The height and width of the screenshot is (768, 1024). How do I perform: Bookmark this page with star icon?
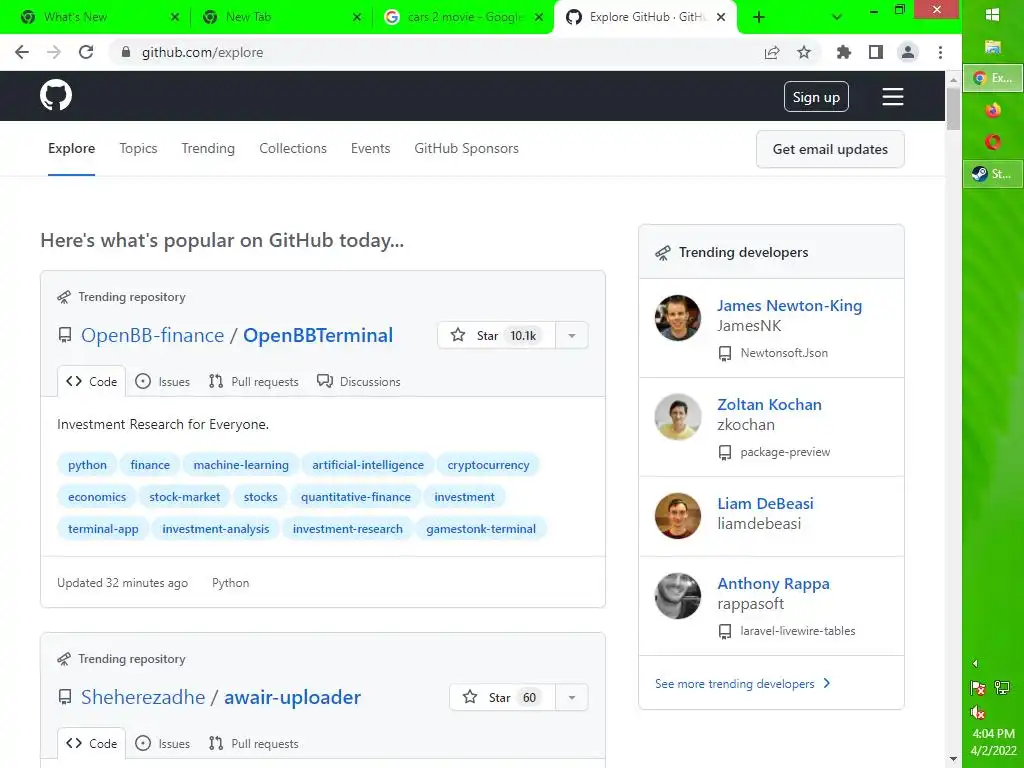coord(804,52)
